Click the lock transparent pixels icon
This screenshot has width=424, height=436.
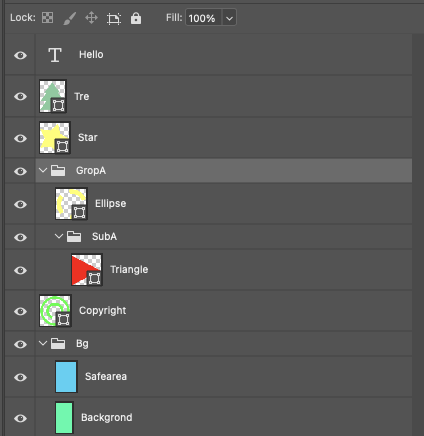[x=47, y=18]
